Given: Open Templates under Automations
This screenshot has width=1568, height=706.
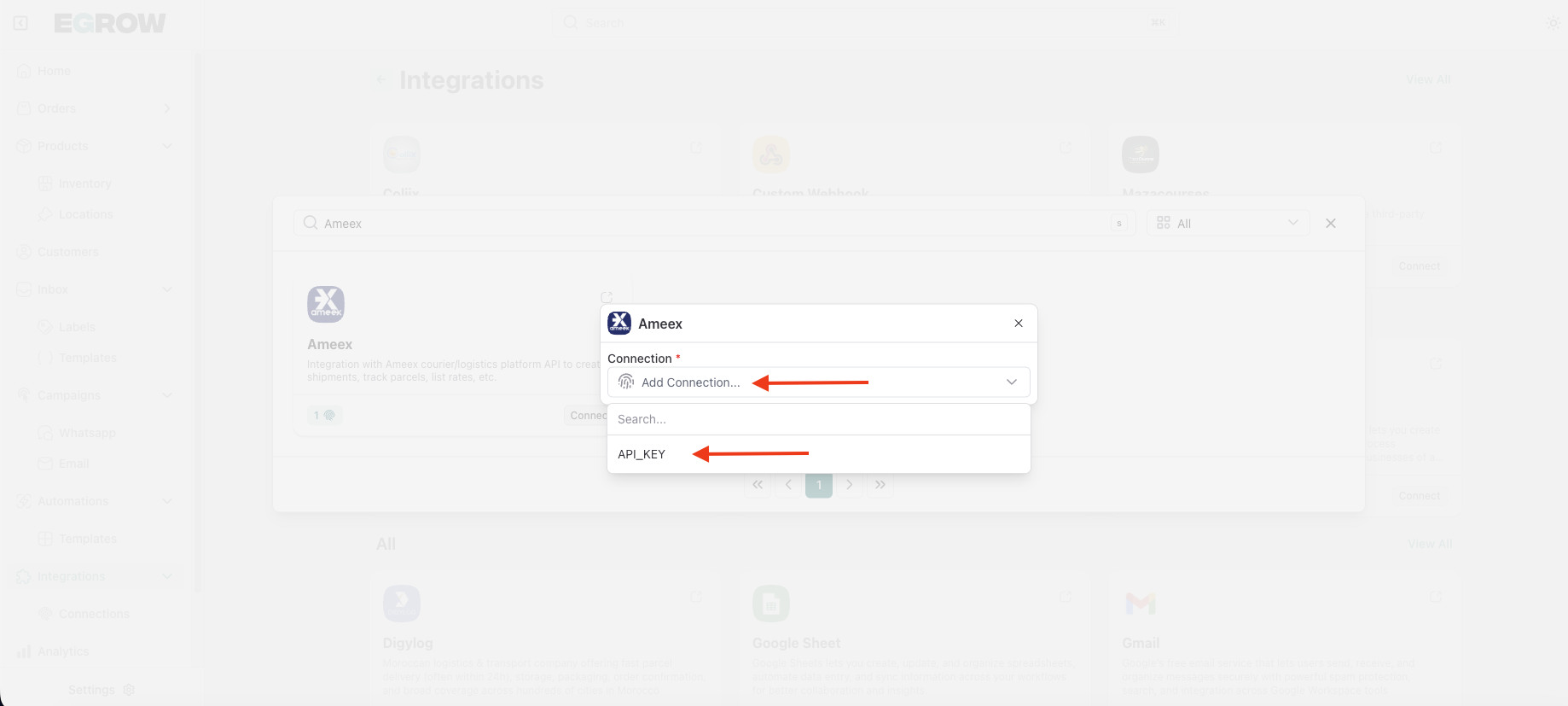Looking at the screenshot, I should (87, 539).
